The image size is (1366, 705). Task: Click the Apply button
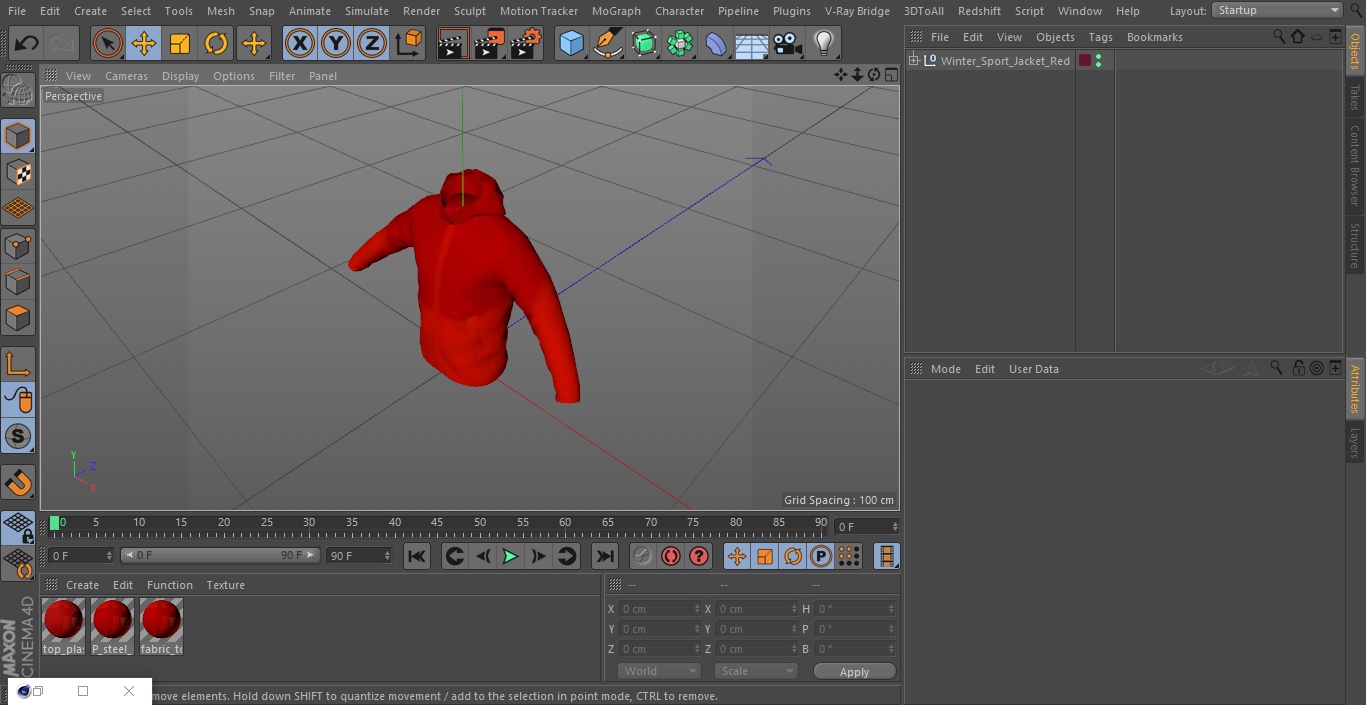point(854,672)
